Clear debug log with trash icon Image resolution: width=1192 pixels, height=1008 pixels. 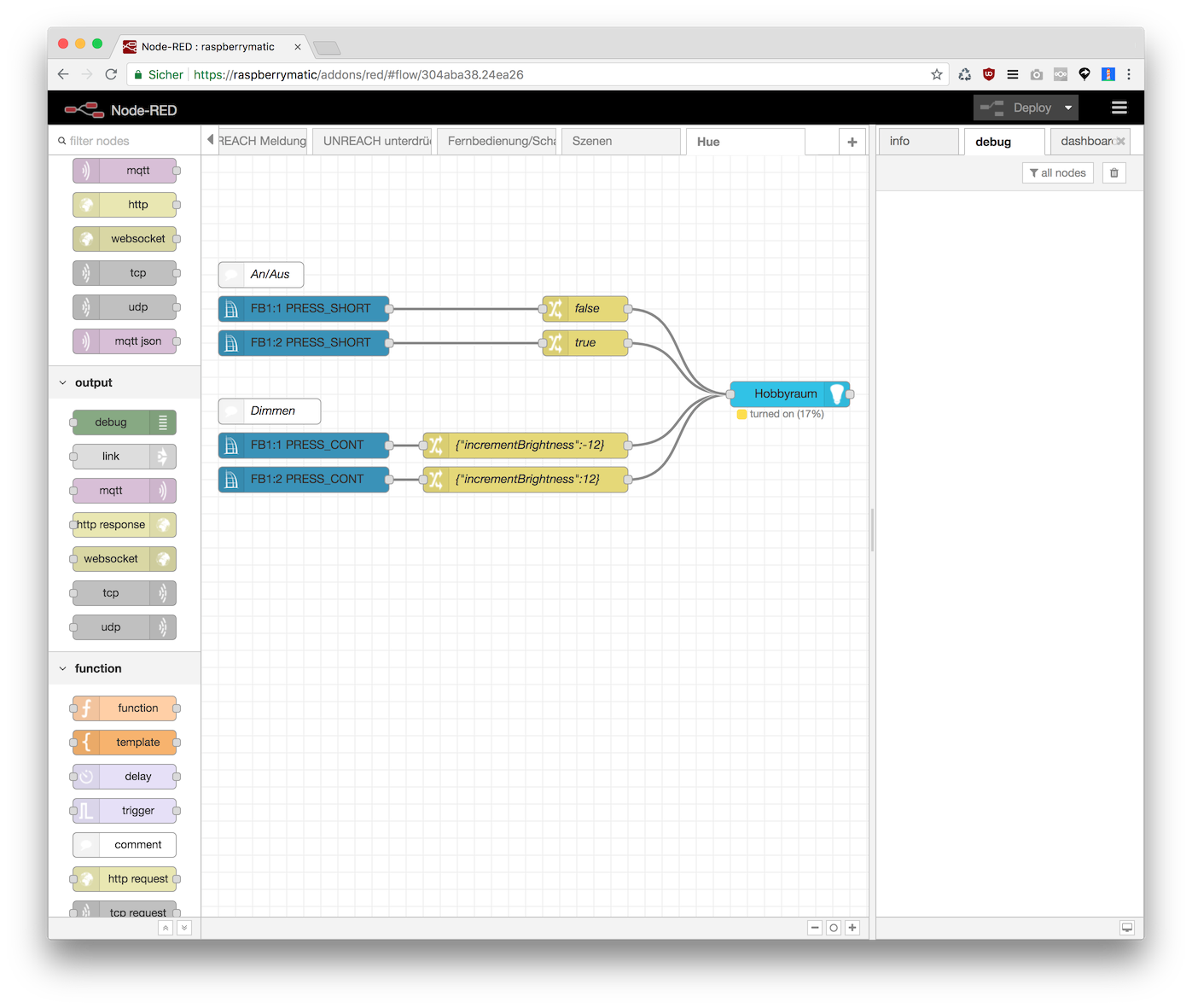(x=1114, y=173)
